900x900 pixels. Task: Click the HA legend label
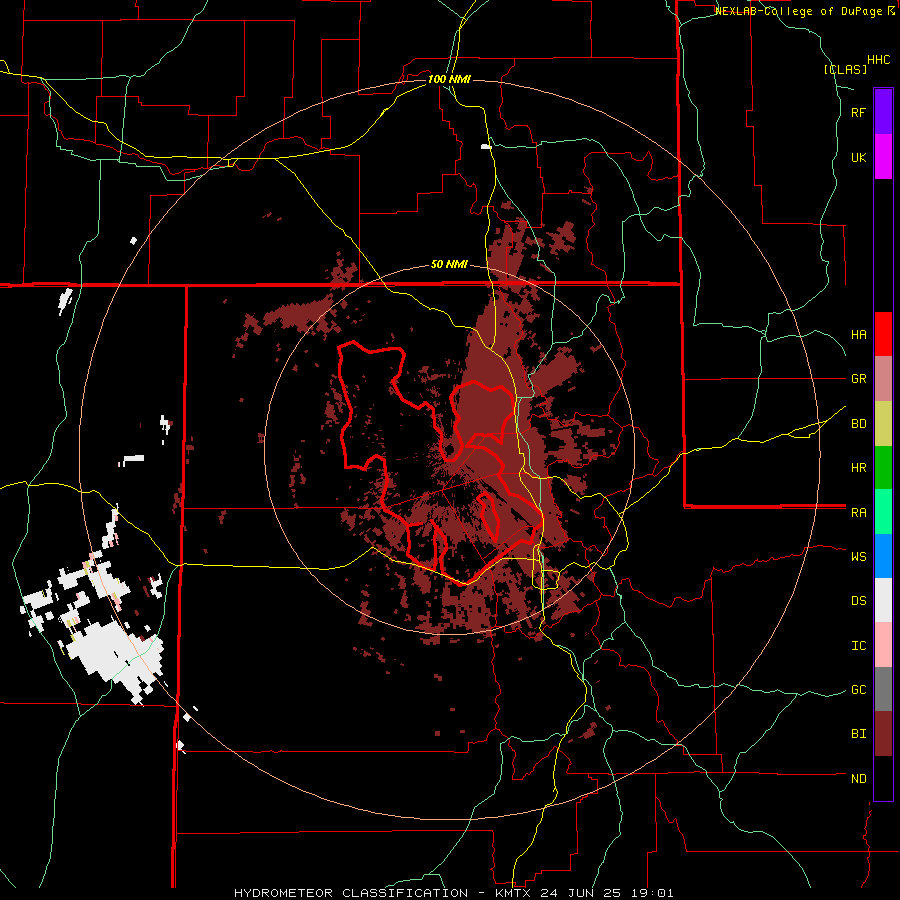pyautogui.click(x=858, y=335)
